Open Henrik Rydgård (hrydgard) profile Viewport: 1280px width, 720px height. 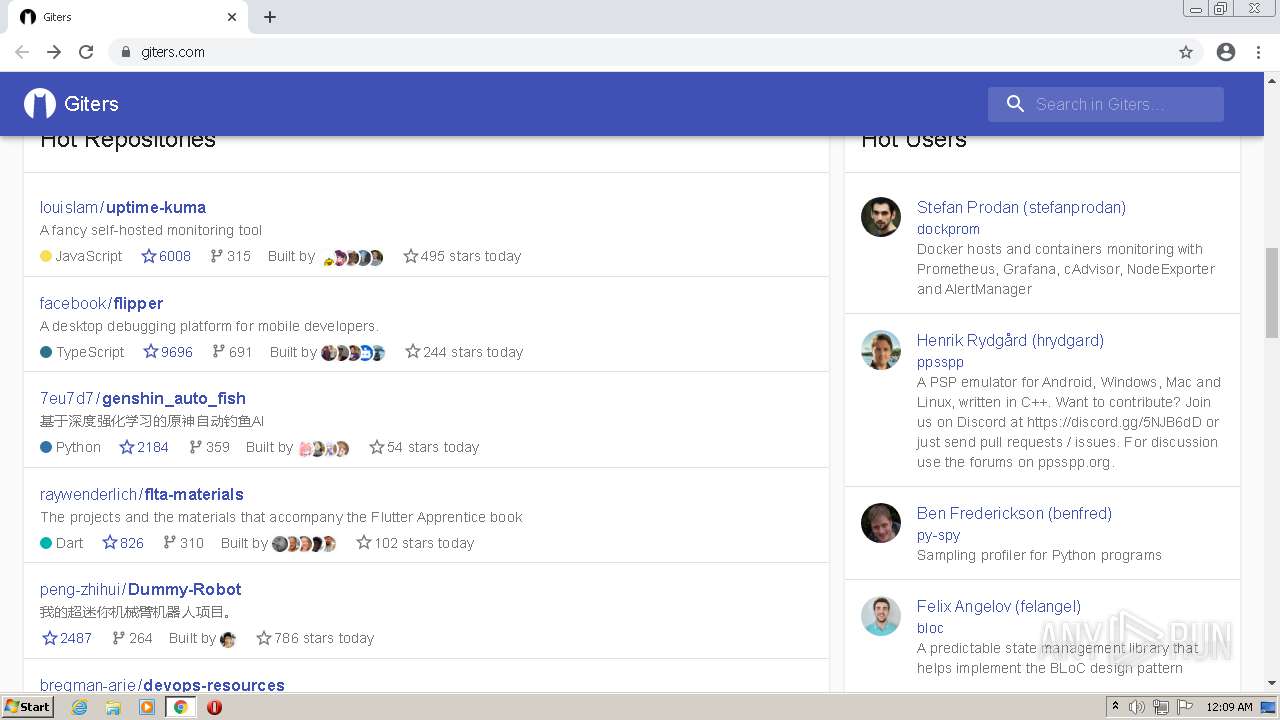coord(1010,340)
